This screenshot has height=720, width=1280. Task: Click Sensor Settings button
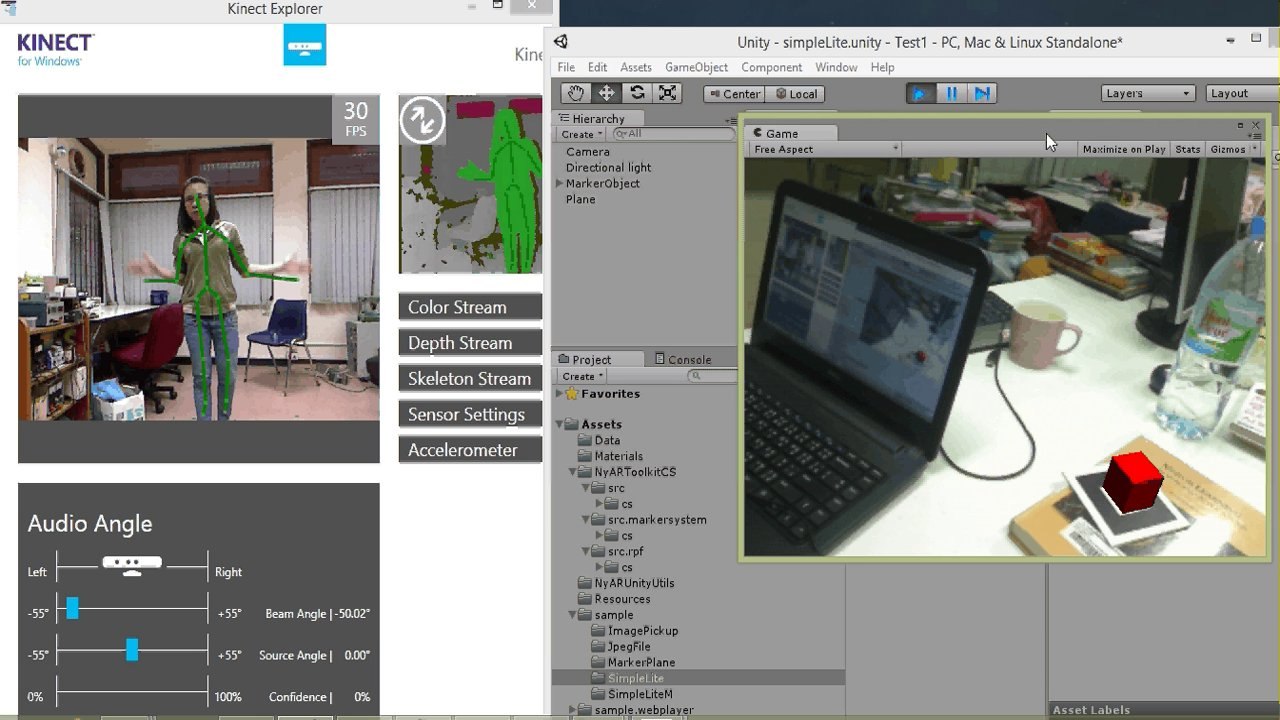470,414
